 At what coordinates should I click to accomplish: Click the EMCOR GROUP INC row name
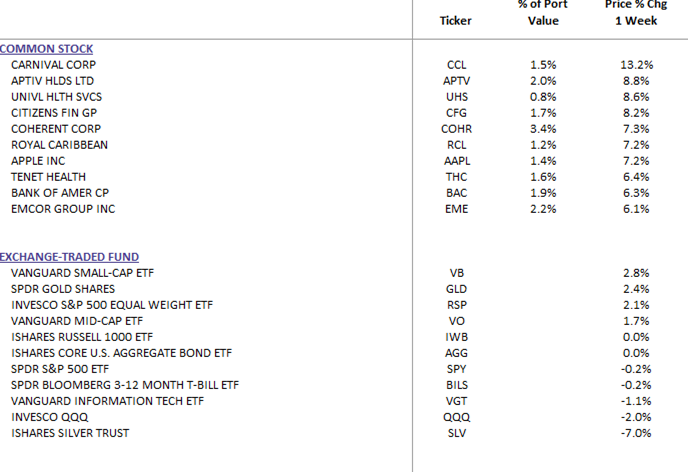click(62, 209)
